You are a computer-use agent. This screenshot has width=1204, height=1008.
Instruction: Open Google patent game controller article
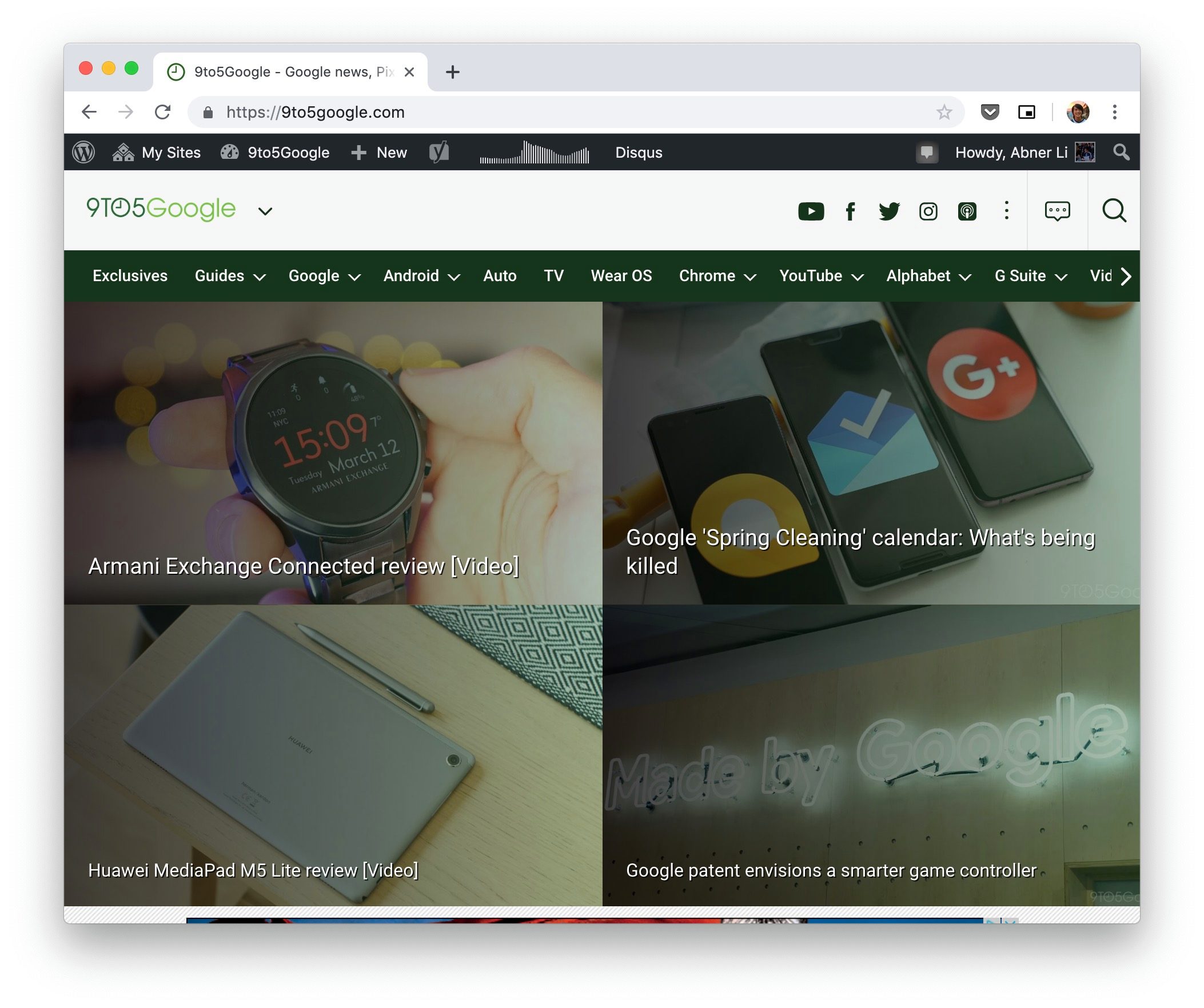click(x=830, y=870)
